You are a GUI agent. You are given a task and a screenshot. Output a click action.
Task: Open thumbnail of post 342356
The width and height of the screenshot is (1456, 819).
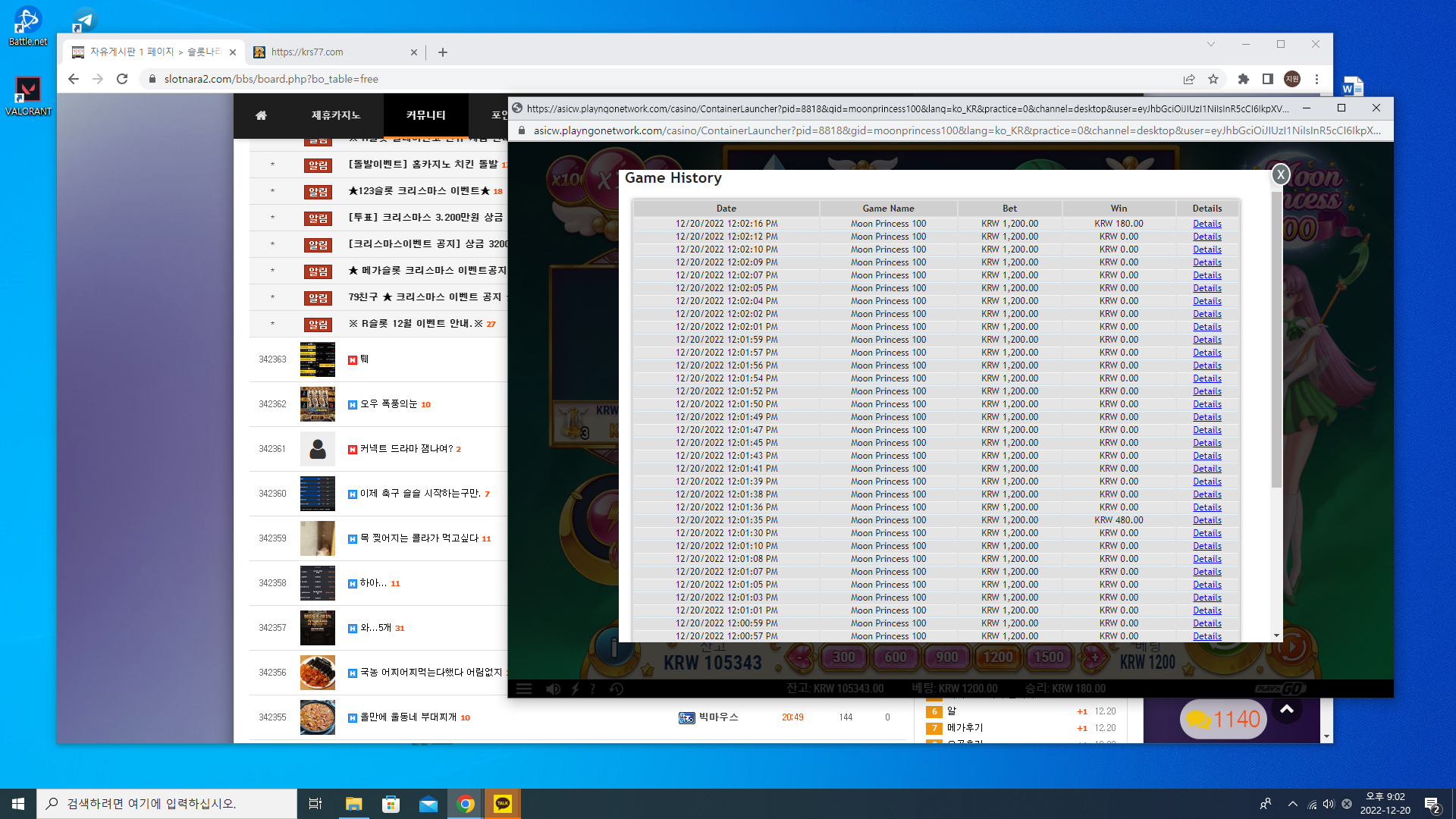point(318,673)
